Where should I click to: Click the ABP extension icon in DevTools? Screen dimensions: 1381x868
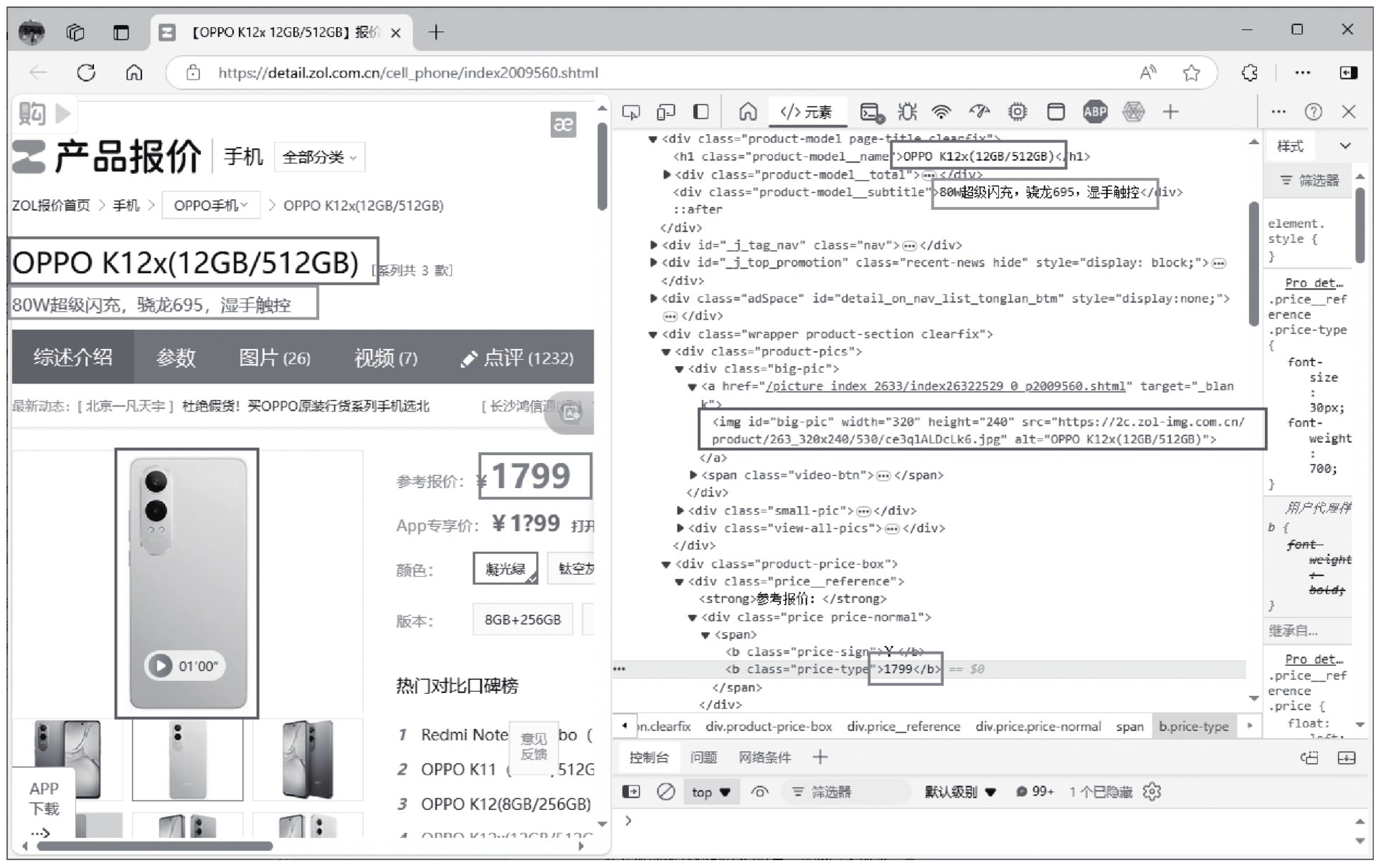pyautogui.click(x=1095, y=112)
